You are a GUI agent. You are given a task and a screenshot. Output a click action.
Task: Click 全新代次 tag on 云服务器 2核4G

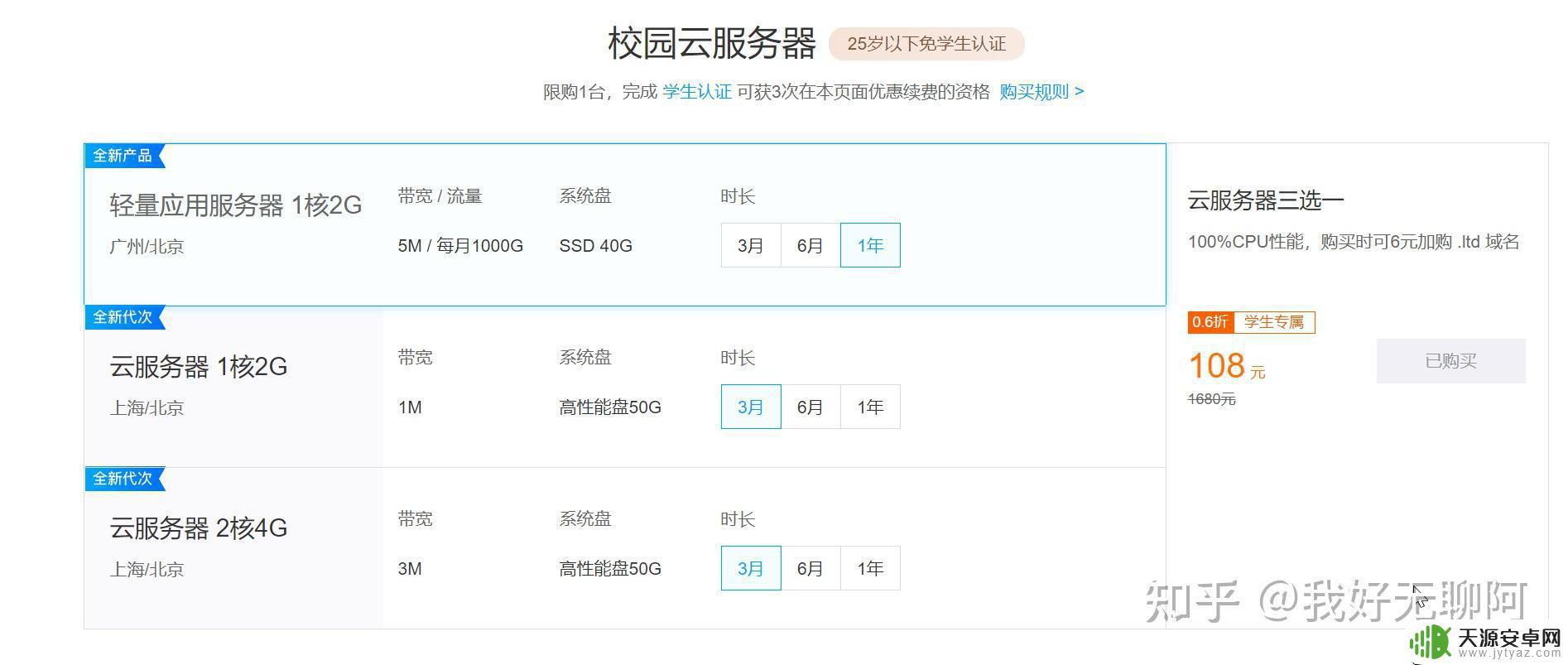pos(124,479)
